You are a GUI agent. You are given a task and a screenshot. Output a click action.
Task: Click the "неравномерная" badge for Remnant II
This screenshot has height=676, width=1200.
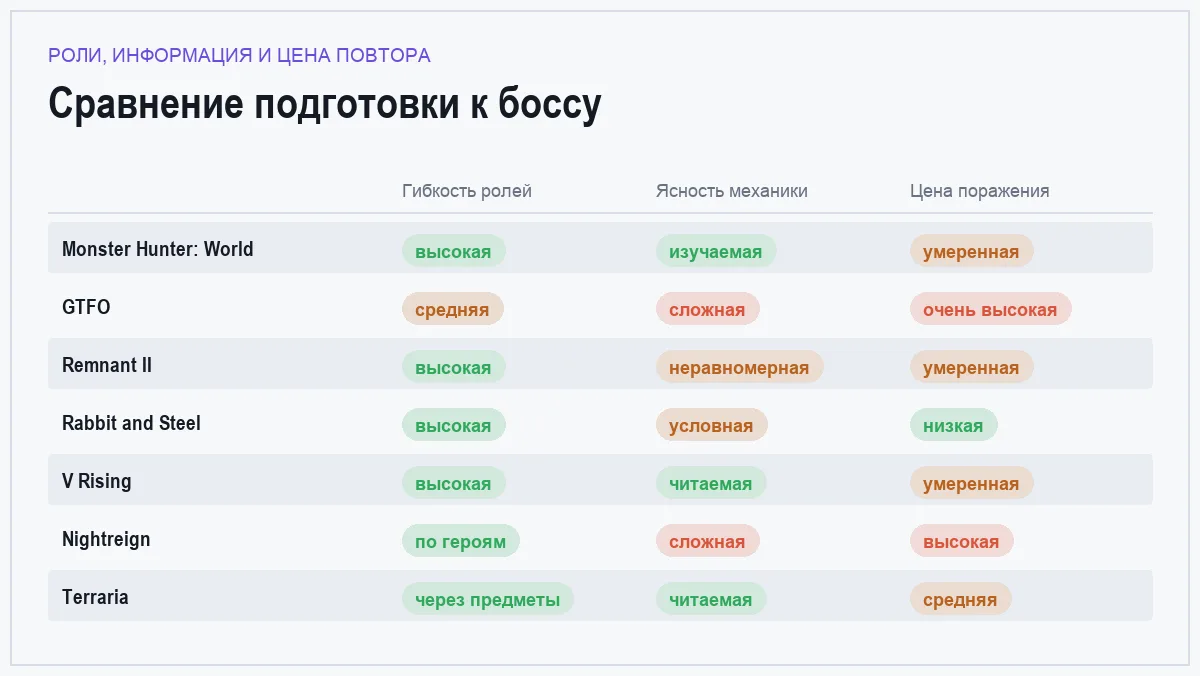(740, 367)
